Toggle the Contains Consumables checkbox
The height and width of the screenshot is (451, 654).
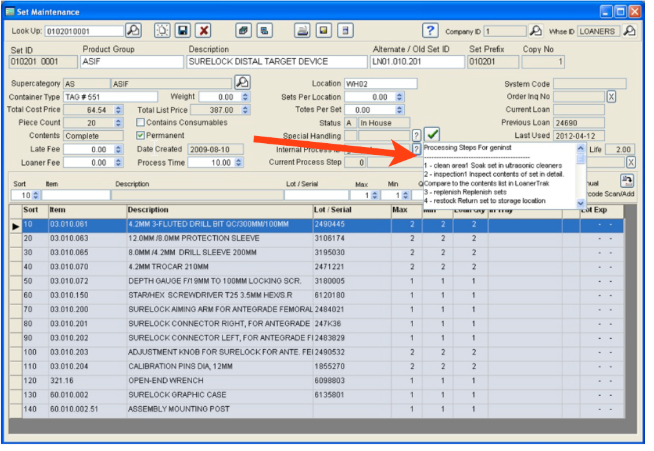(x=142, y=122)
